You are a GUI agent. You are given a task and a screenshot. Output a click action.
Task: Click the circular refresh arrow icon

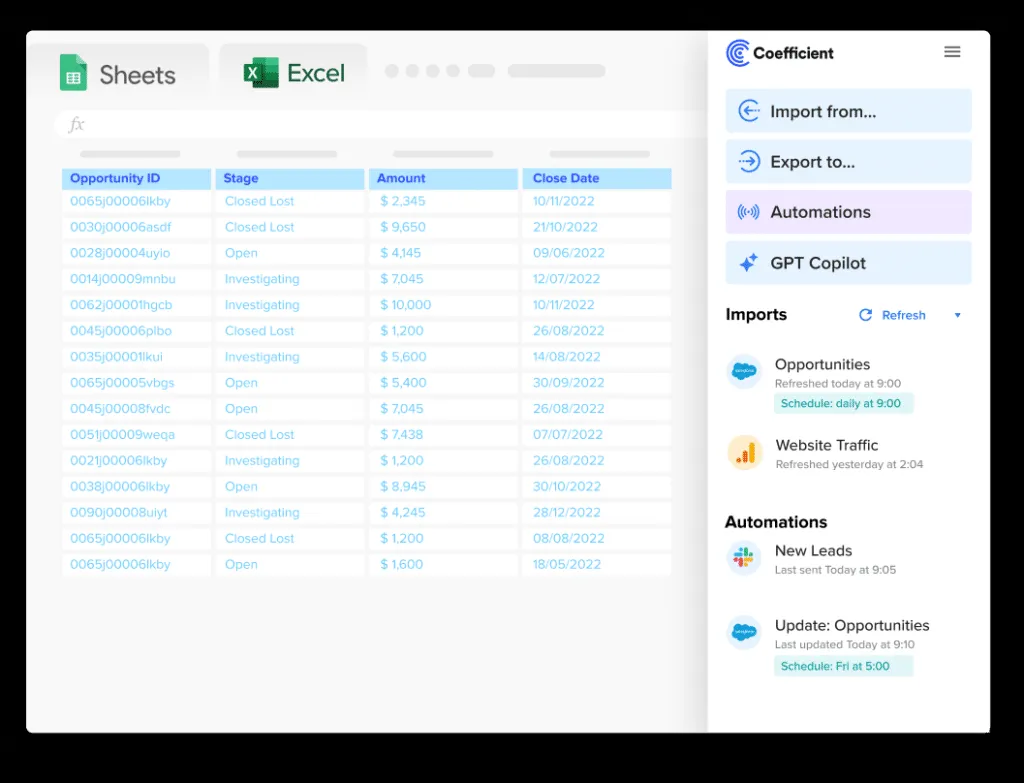click(866, 315)
